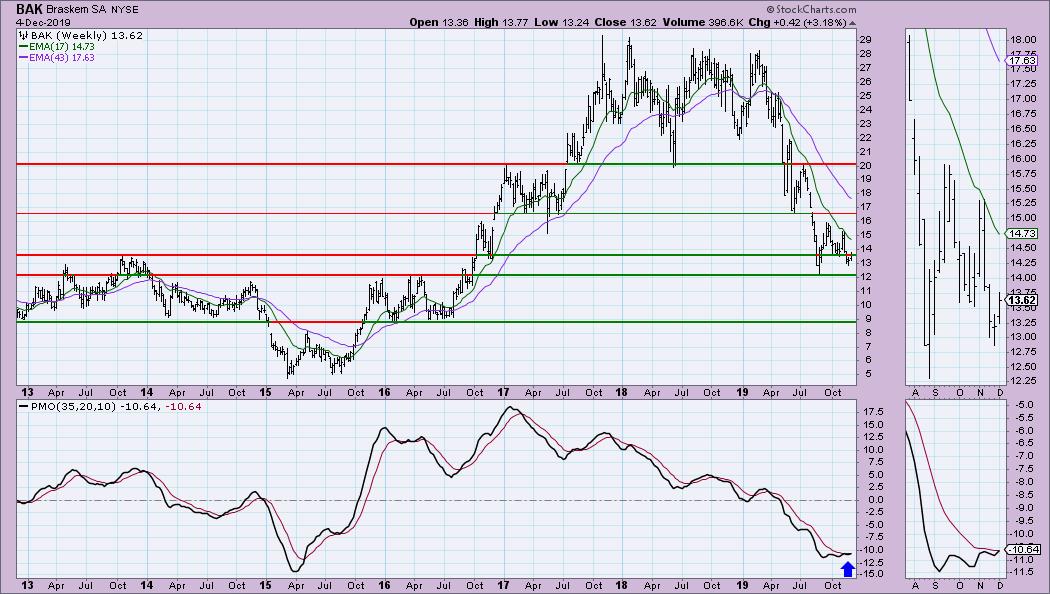Click the High 13.77 value in header
This screenshot has height=594, width=1050.
coord(502,22)
